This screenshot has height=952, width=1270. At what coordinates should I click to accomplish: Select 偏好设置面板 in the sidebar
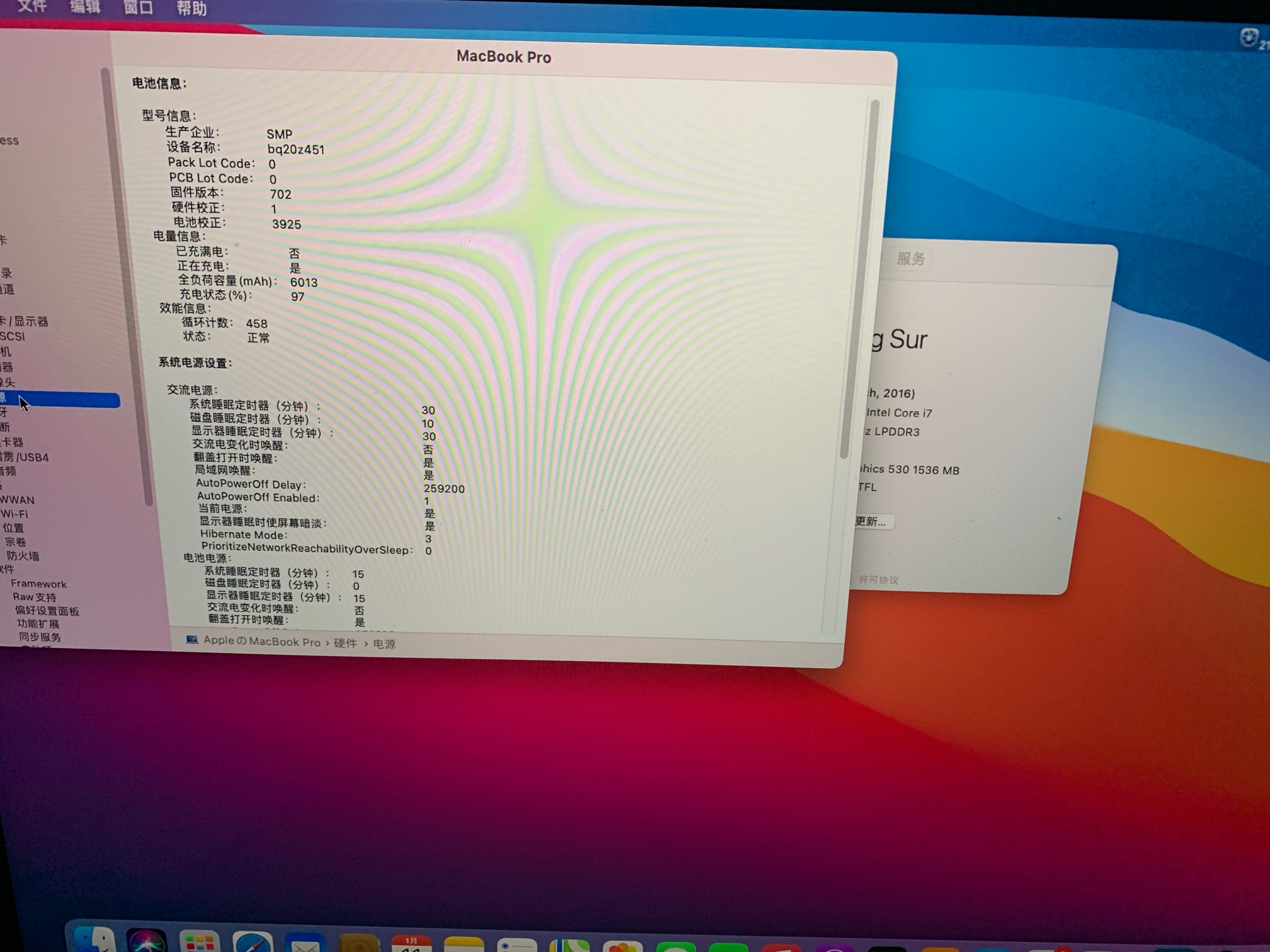(x=47, y=611)
